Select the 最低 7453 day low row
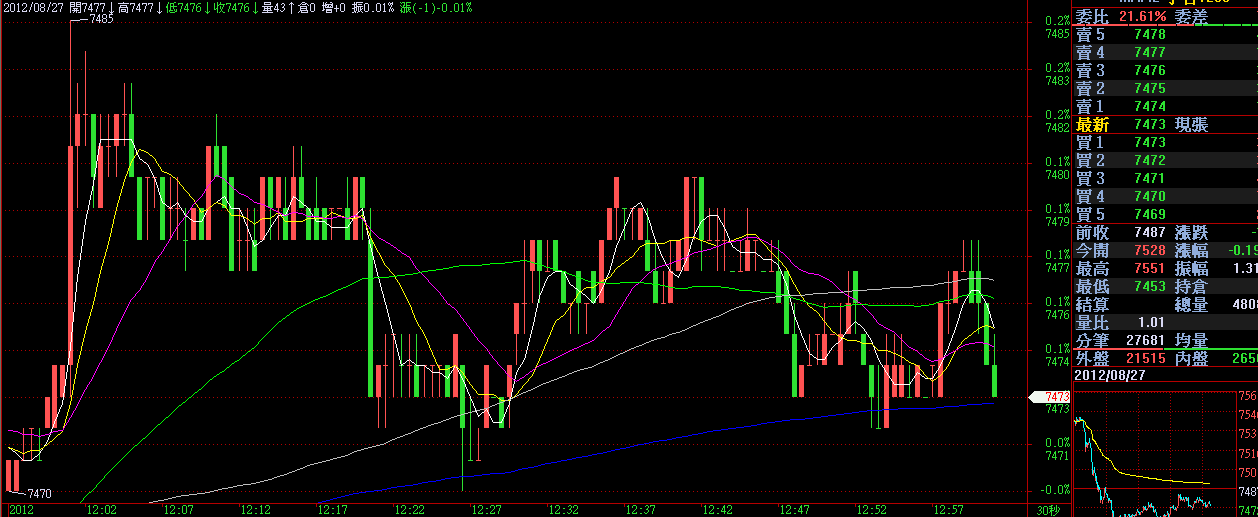The width and height of the screenshot is (1258, 517). [x=1121, y=286]
